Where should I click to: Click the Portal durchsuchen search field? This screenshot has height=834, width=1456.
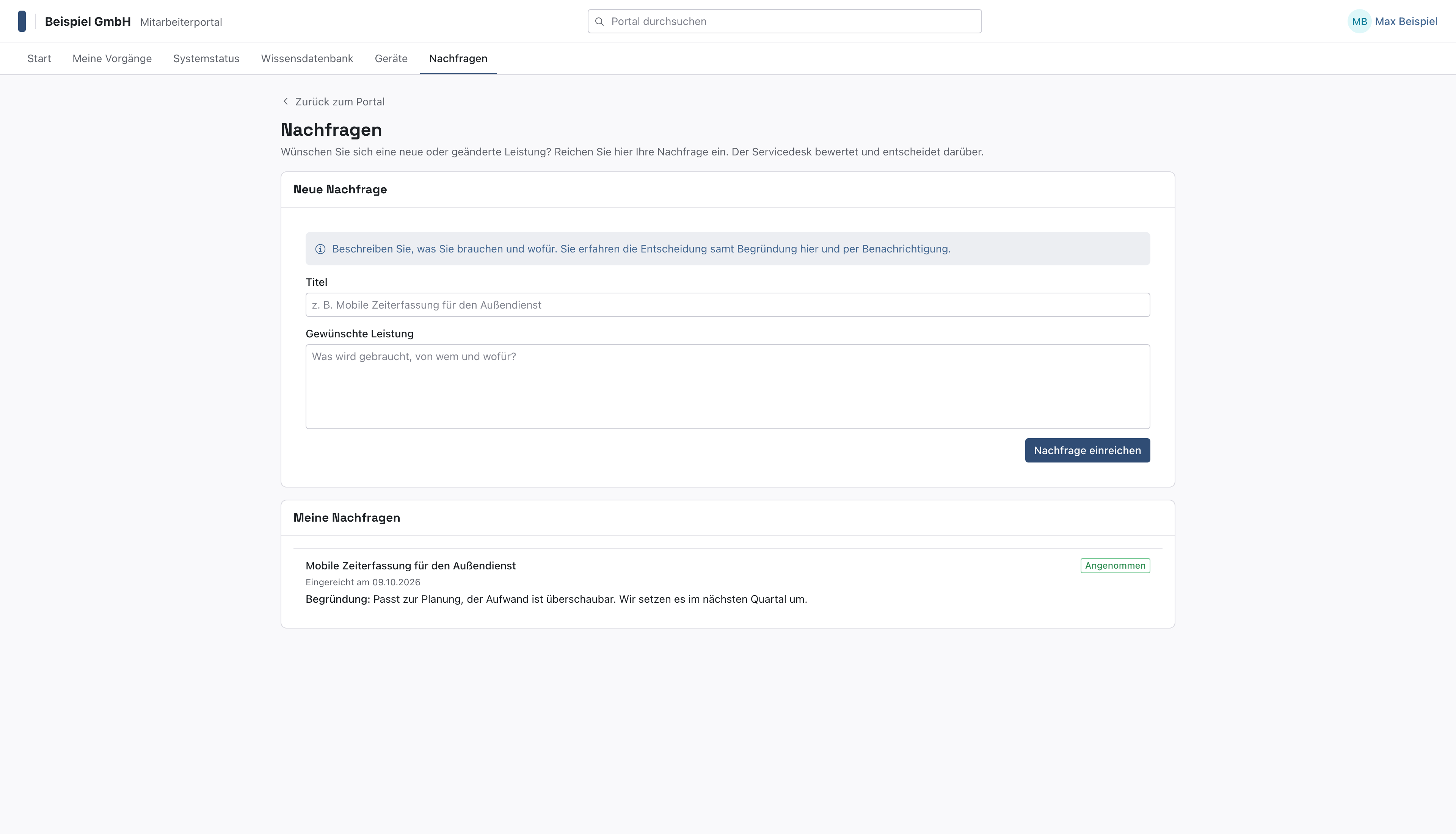[785, 21]
